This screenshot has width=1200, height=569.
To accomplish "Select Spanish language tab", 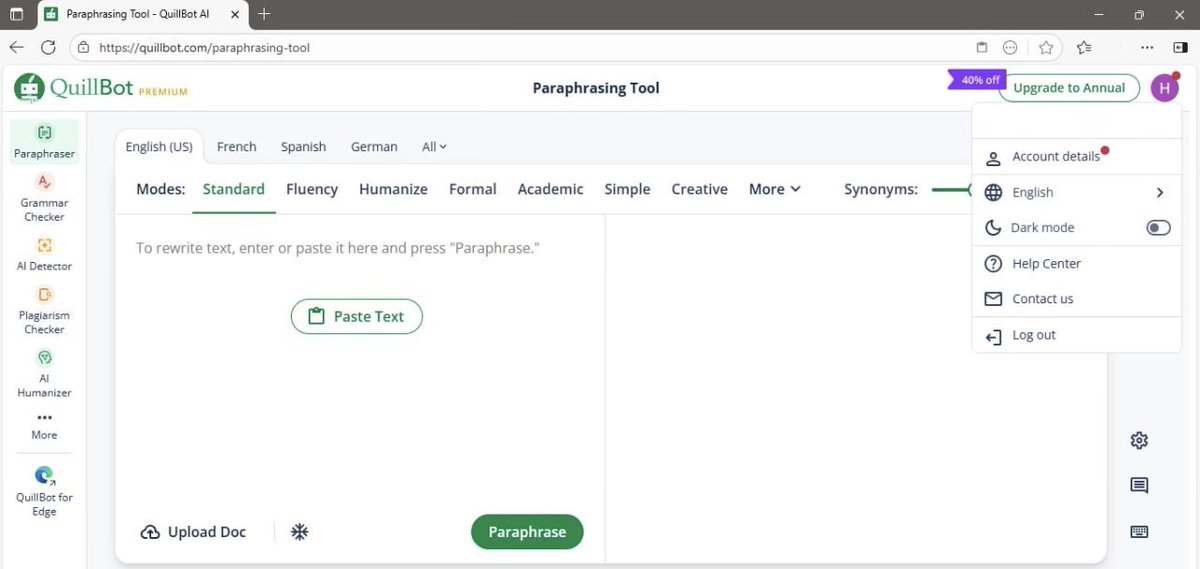I will (303, 146).
